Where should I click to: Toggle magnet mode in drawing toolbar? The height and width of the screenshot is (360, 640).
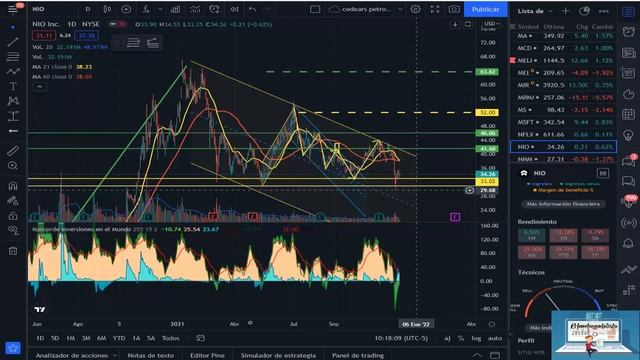click(13, 186)
